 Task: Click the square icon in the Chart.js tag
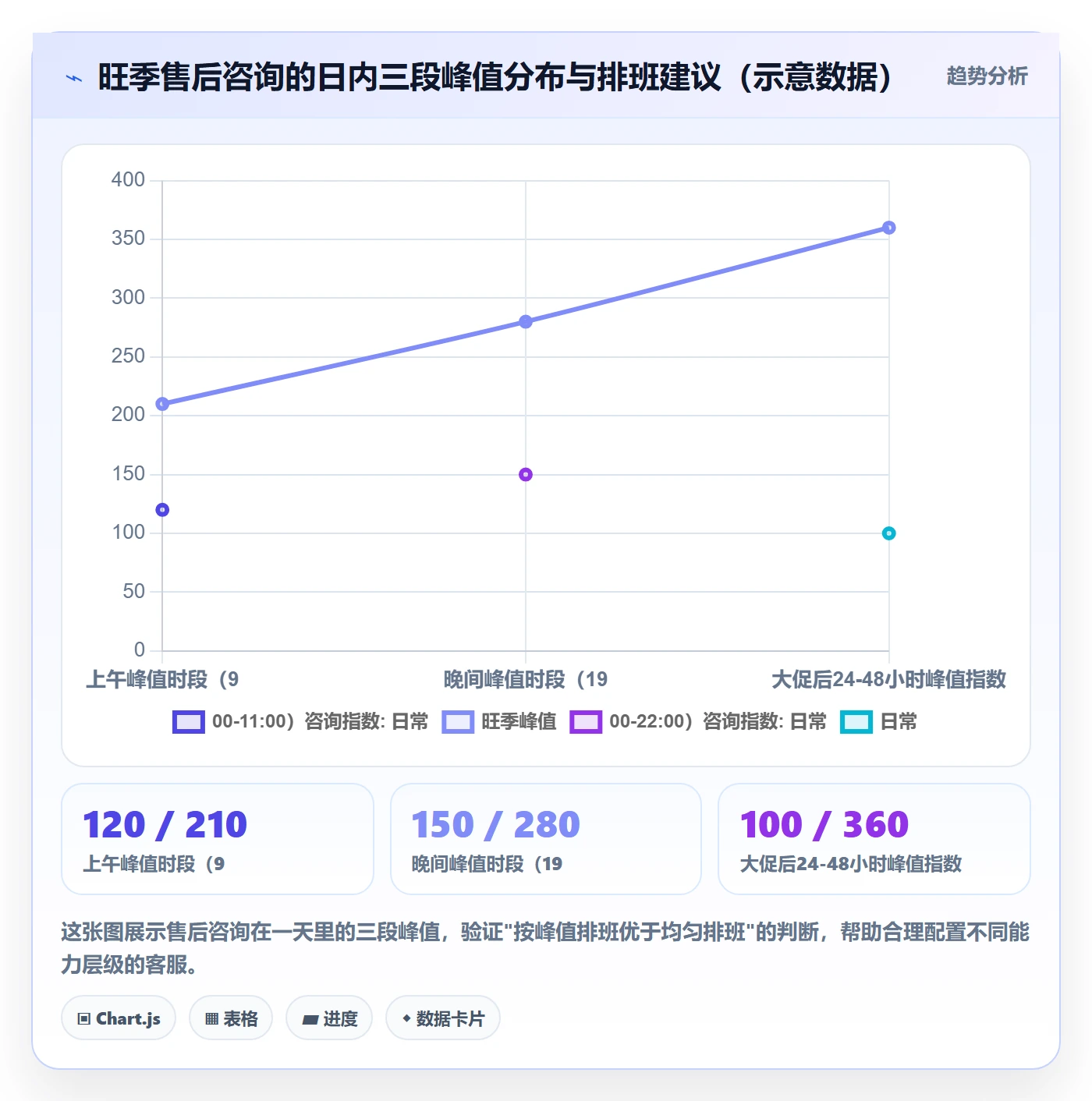84,1018
